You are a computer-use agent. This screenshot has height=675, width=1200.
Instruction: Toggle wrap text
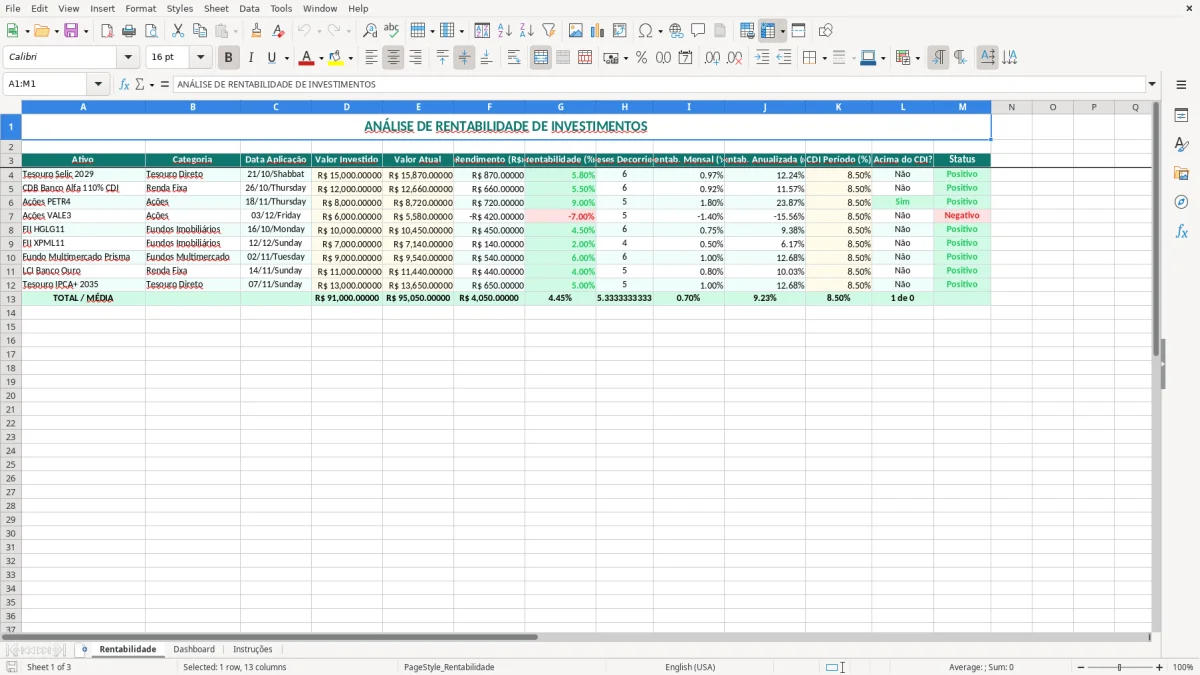[x=514, y=58]
